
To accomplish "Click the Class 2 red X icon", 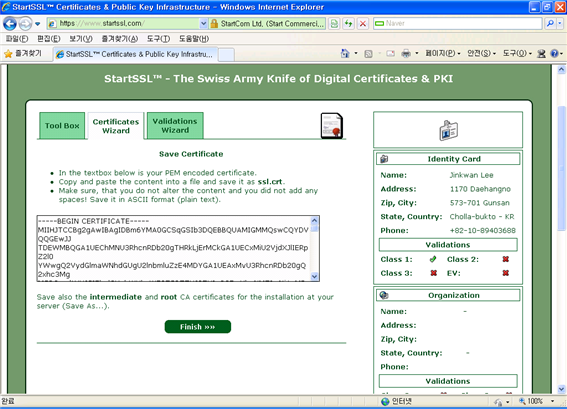I will tap(506, 259).
